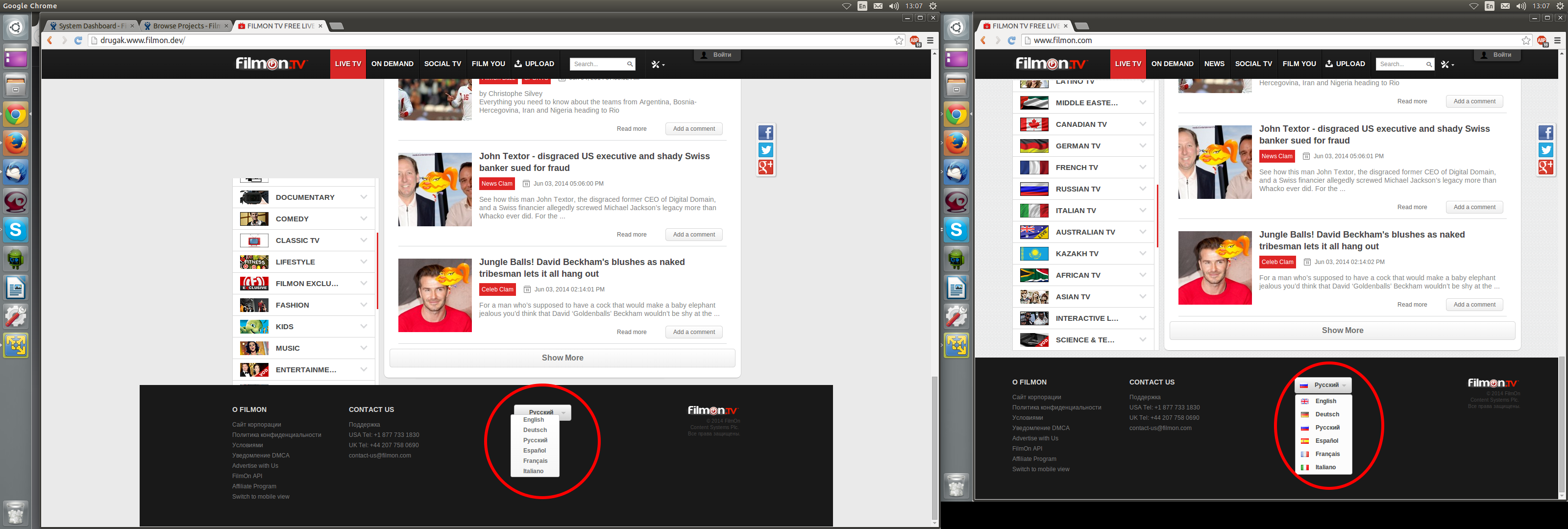Choose Español with flag in the language list
Viewport: 1568px width, 529px height.
[x=1326, y=441]
